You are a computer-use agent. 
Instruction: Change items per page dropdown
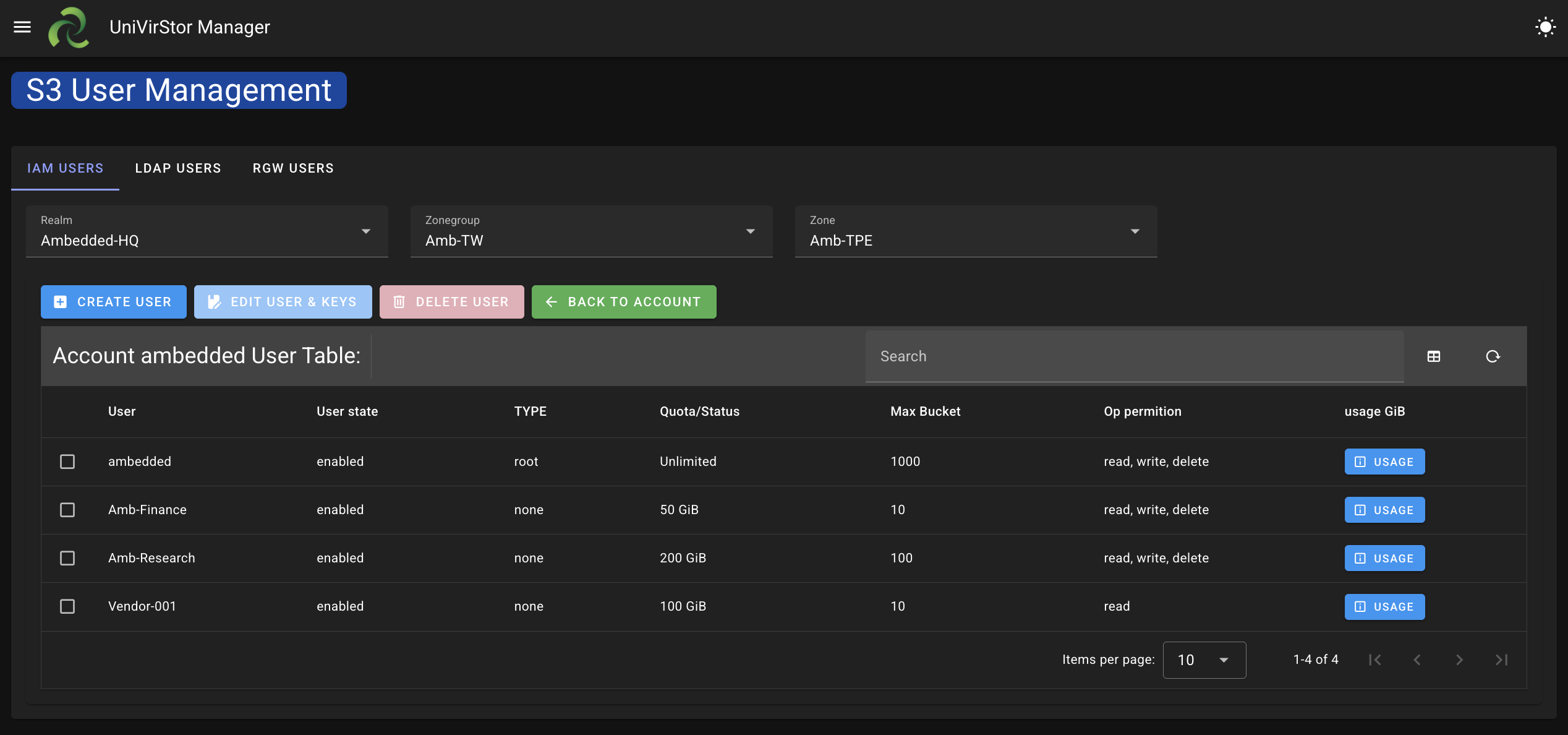(1204, 660)
